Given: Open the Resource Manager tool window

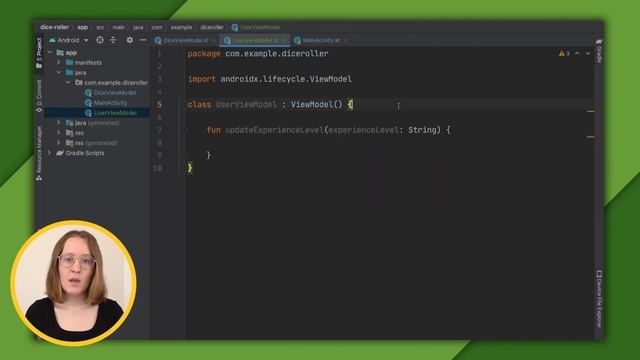Looking at the screenshot, I should click(39, 153).
